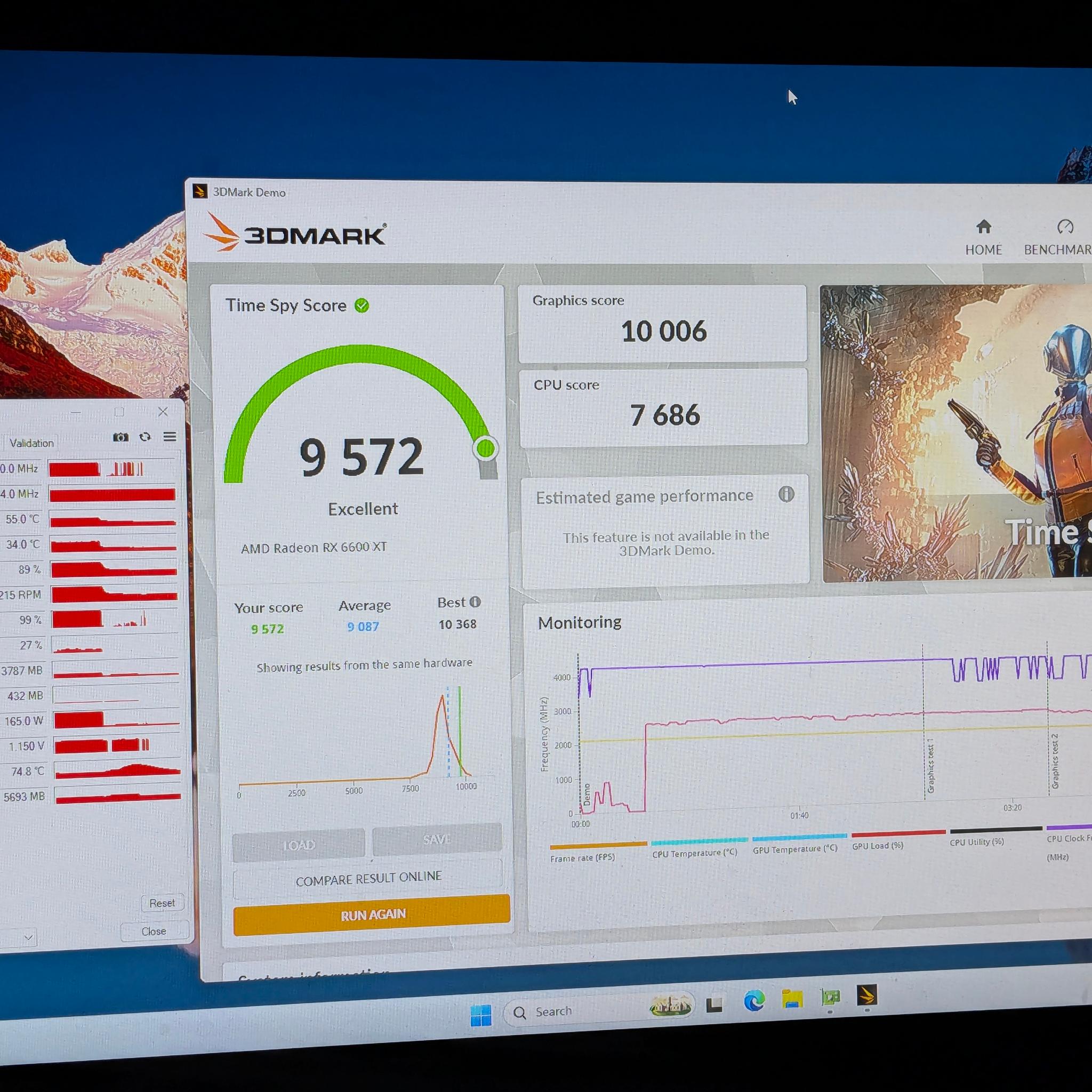
Task: Click the Average value 9 087
Action: pos(363,627)
